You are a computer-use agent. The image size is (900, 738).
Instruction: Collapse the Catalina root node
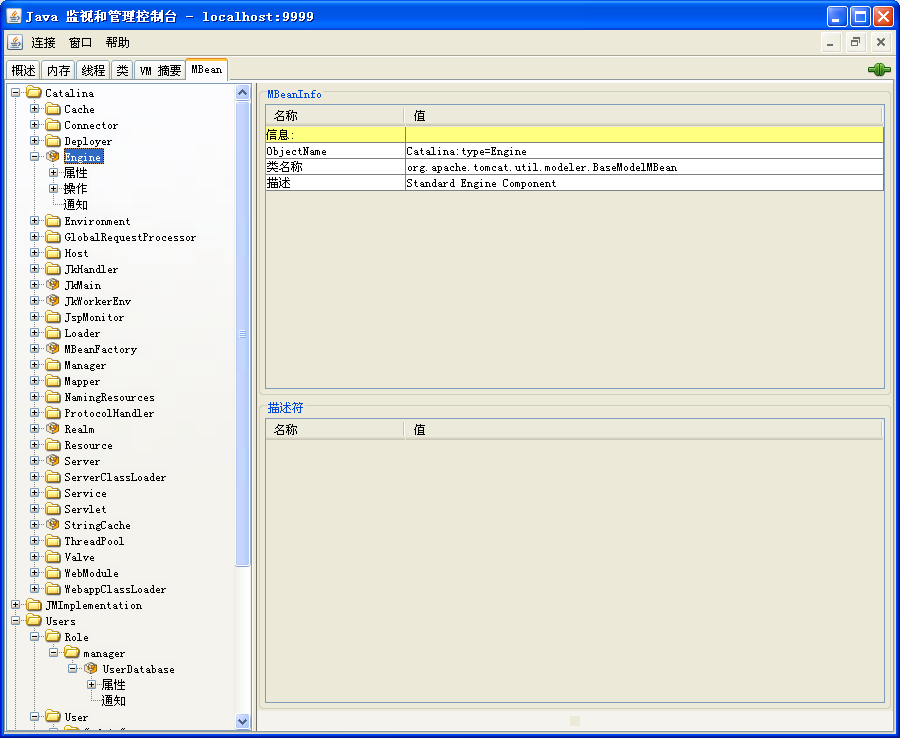[16, 93]
